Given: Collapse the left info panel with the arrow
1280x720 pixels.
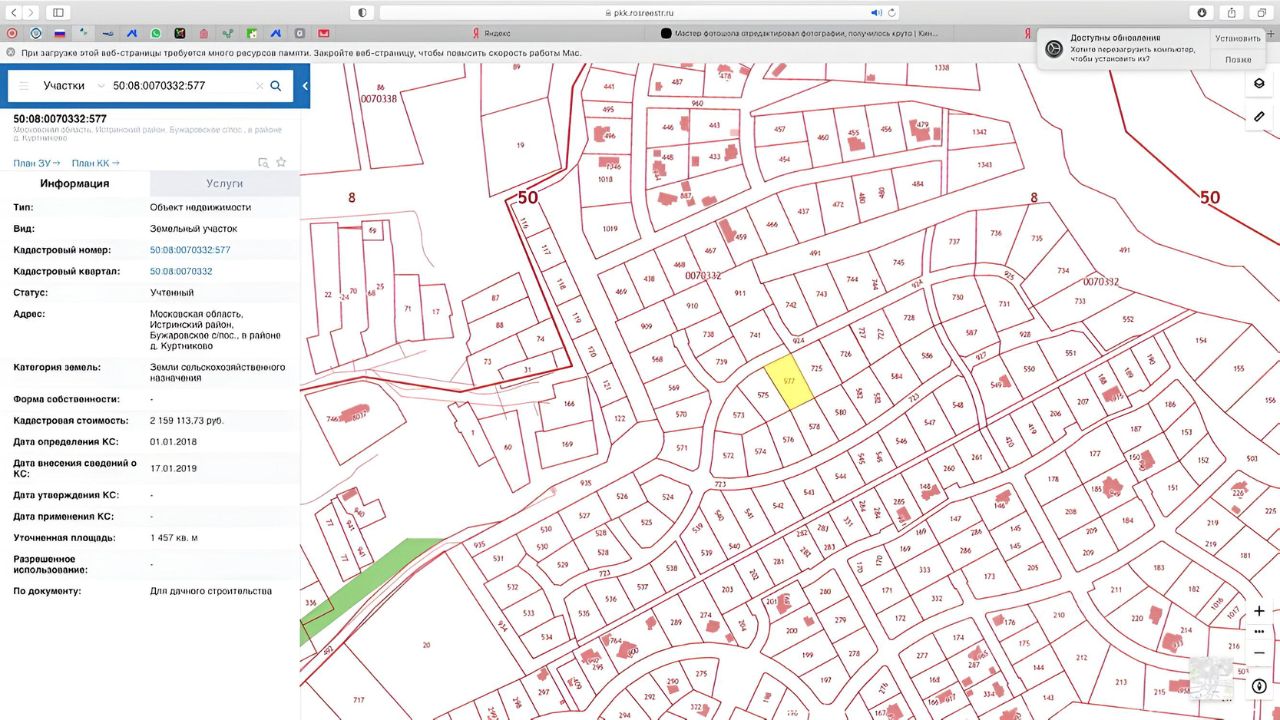Looking at the screenshot, I should tap(305, 86).
